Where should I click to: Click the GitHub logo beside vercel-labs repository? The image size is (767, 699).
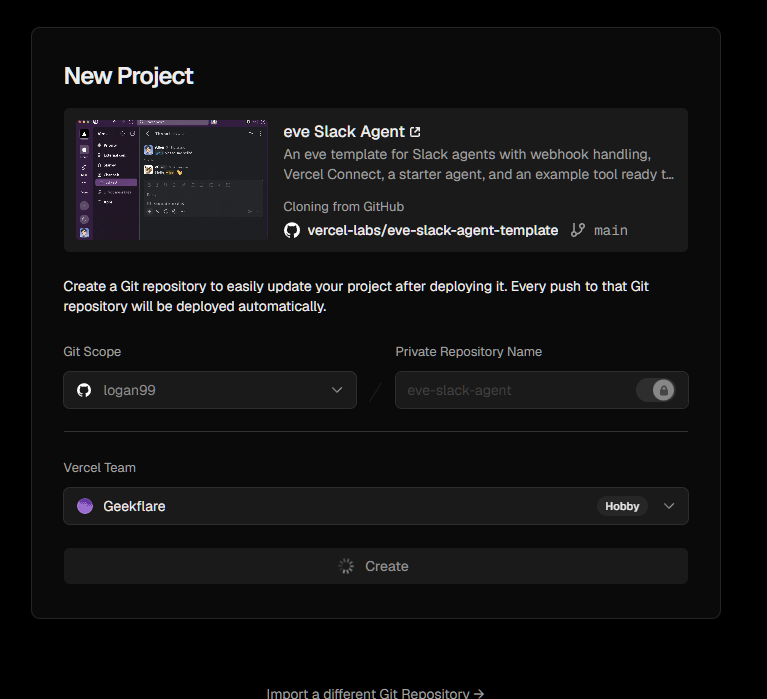tap(292, 230)
